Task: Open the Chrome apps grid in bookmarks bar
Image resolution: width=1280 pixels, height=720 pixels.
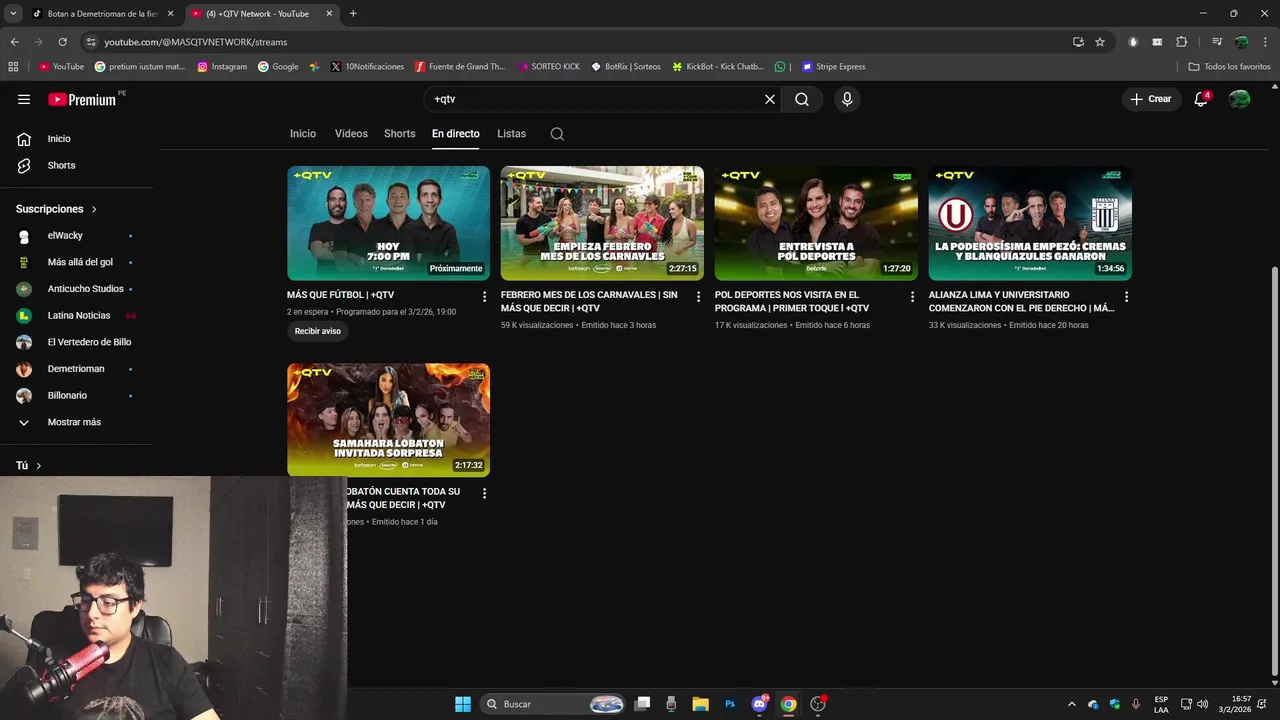Action: click(13, 67)
